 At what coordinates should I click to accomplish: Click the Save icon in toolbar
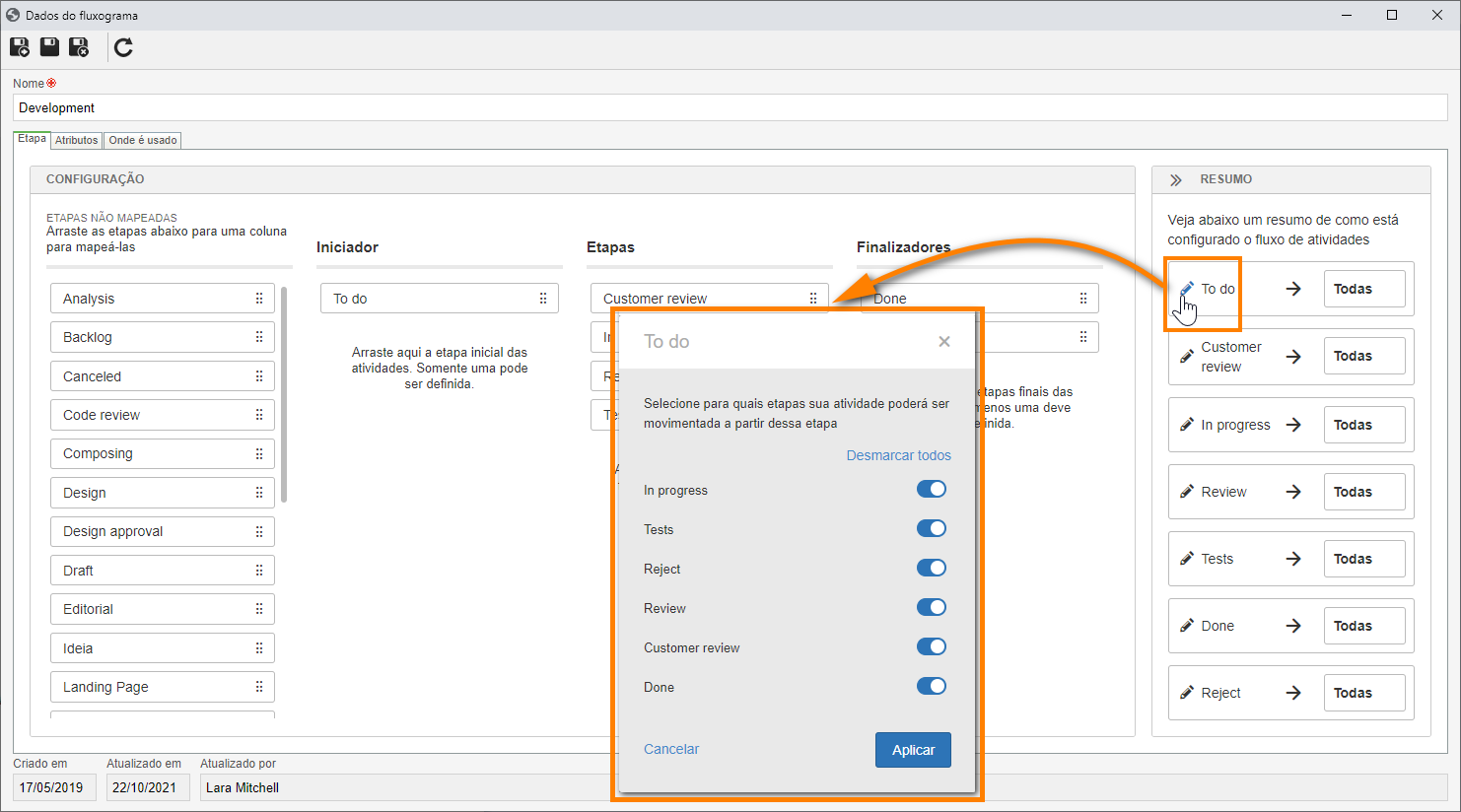coord(49,46)
